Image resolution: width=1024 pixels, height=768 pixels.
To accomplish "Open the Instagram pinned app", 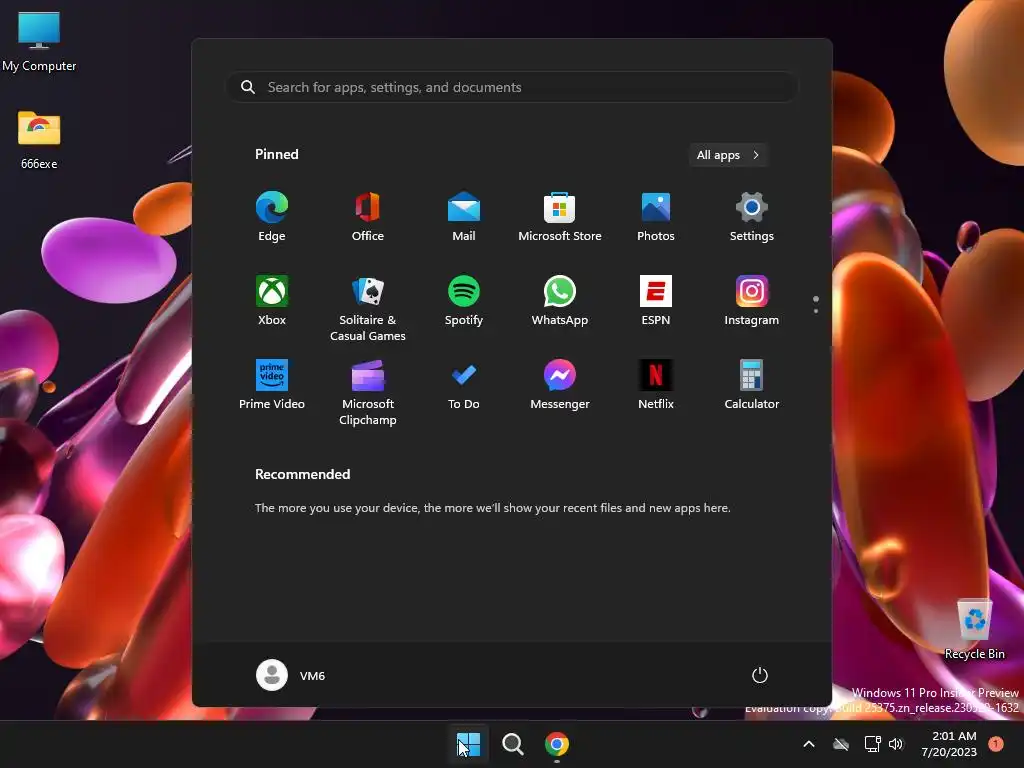I will click(752, 300).
